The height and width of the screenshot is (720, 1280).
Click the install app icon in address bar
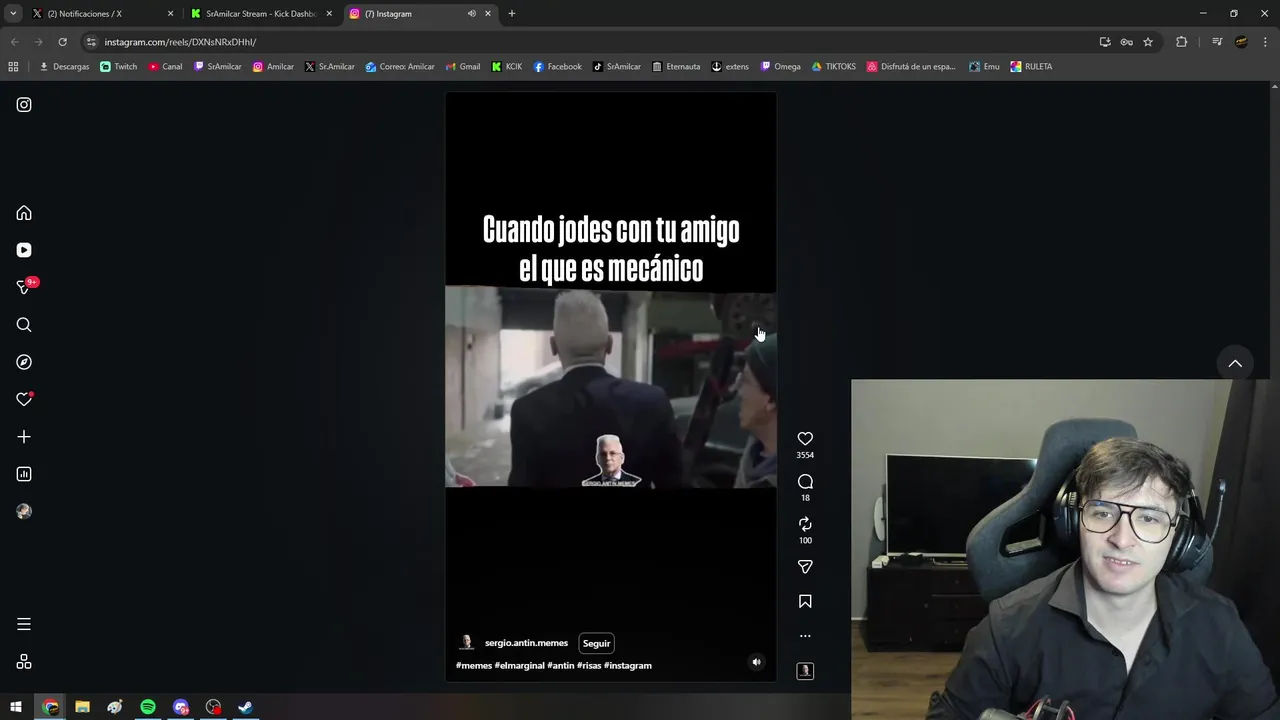(x=1105, y=42)
